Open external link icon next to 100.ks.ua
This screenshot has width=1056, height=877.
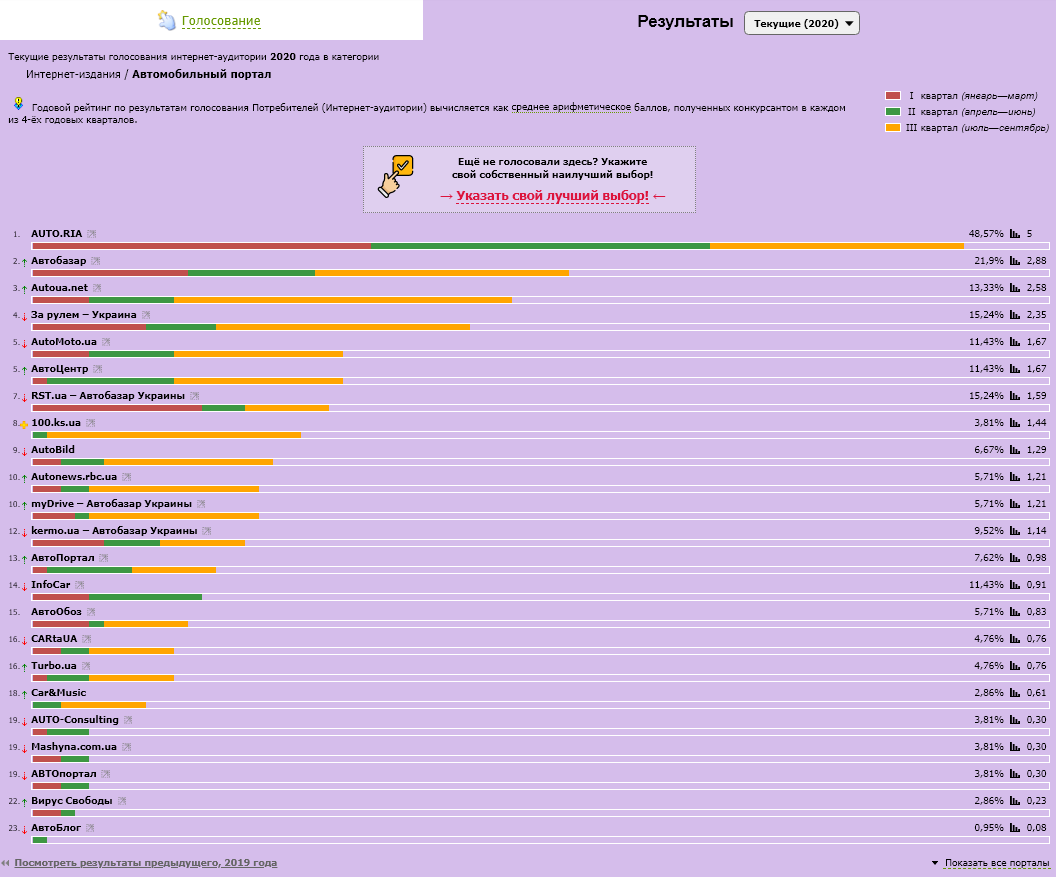[91, 422]
